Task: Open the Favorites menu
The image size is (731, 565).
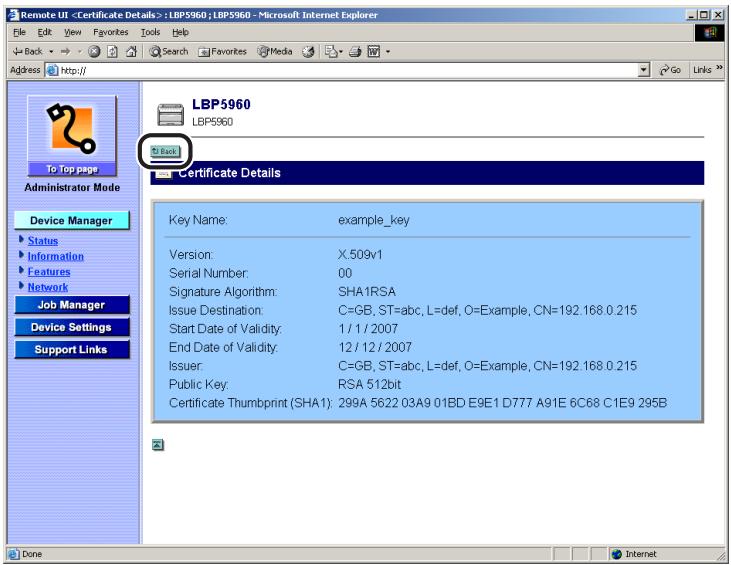Action: tap(110, 32)
